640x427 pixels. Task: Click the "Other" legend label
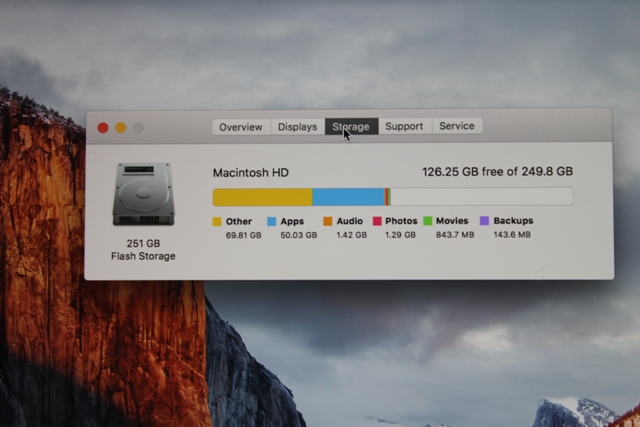coord(239,221)
